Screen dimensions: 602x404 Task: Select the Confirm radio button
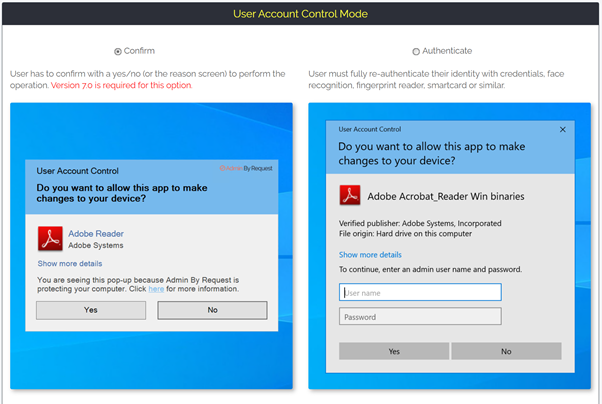tap(118, 51)
